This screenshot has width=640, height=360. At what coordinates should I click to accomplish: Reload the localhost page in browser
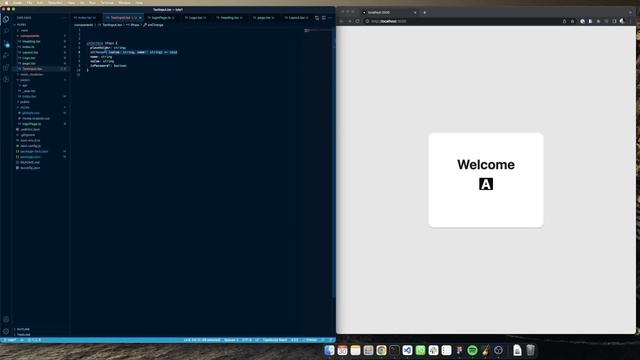click(358, 21)
